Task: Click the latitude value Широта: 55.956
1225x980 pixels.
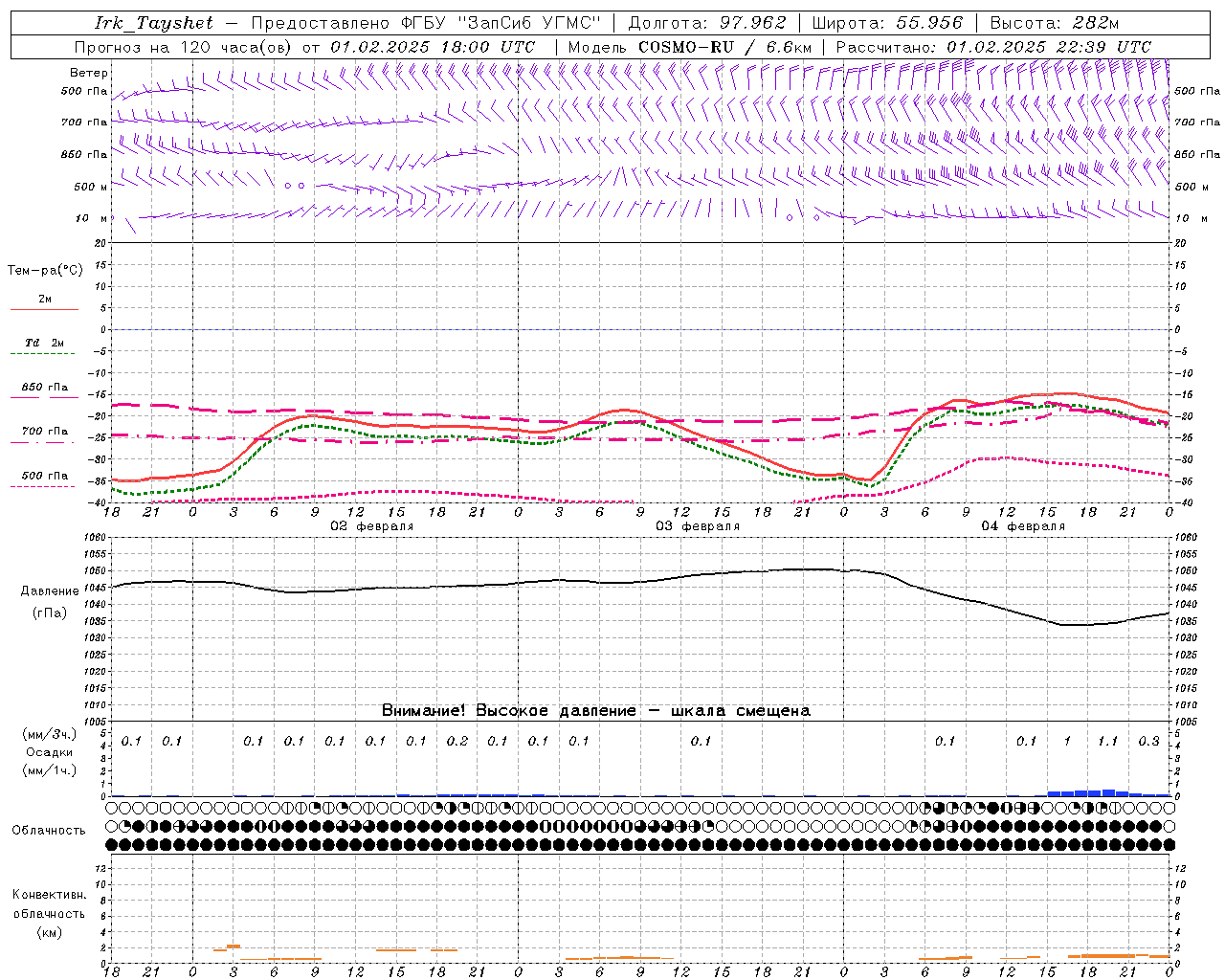Action: coord(887,23)
